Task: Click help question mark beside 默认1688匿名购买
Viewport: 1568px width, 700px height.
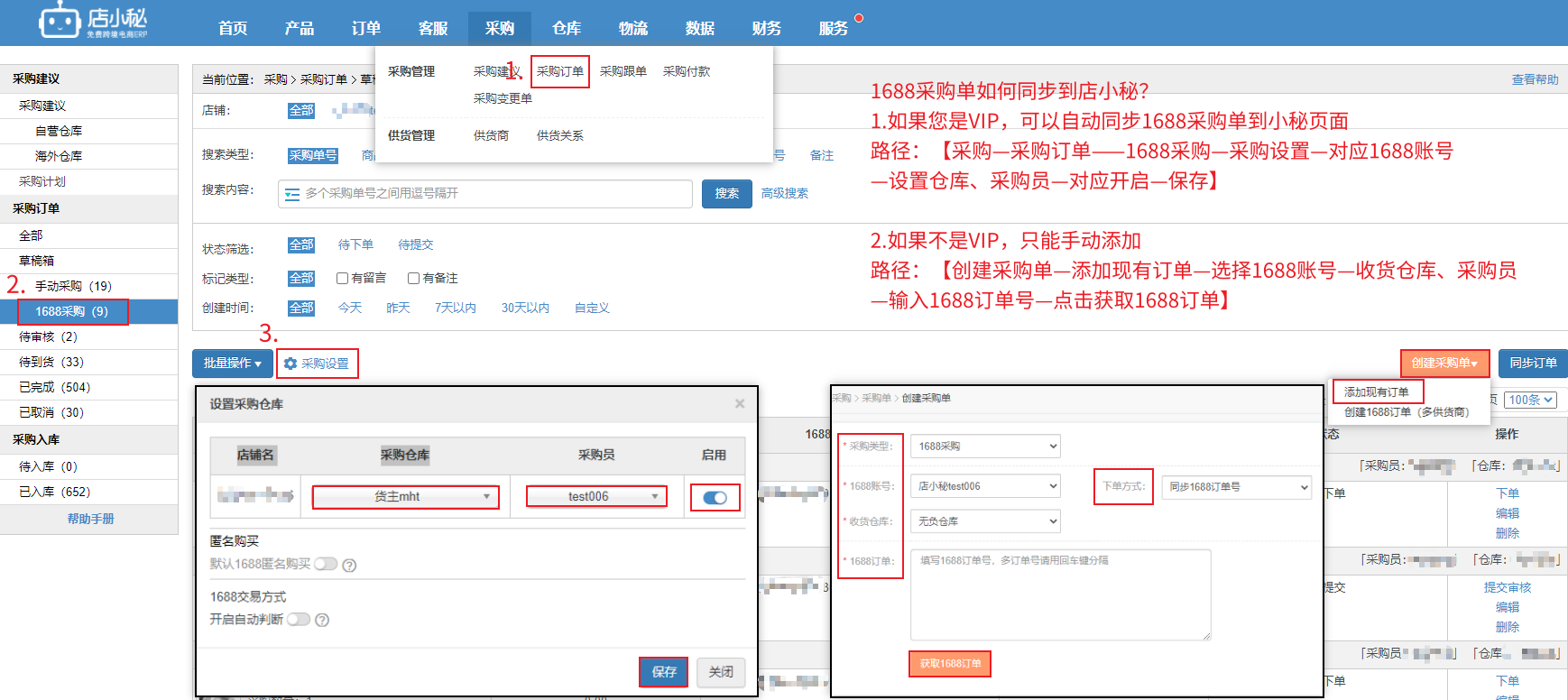Action: point(349,565)
